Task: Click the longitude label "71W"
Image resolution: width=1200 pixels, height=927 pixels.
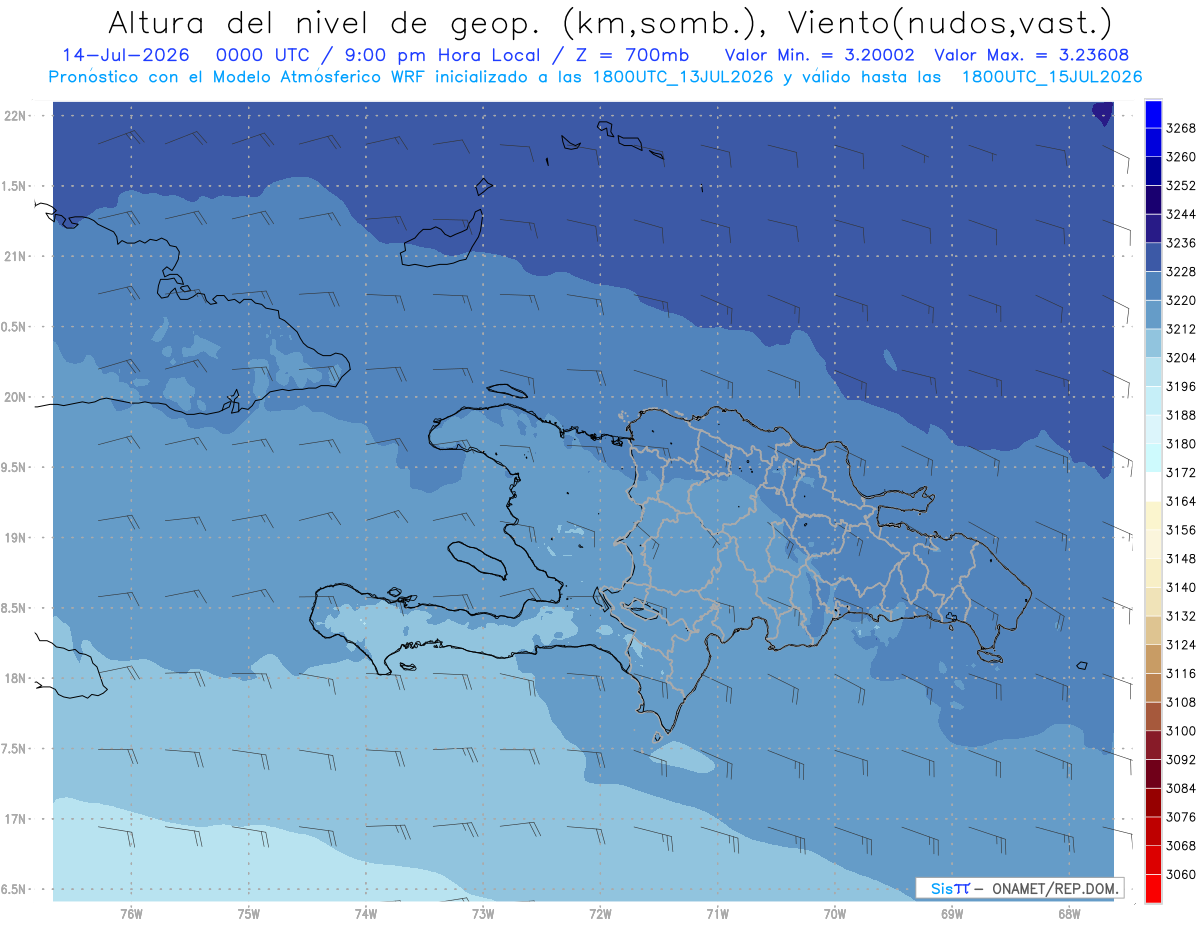Action: 718,914
